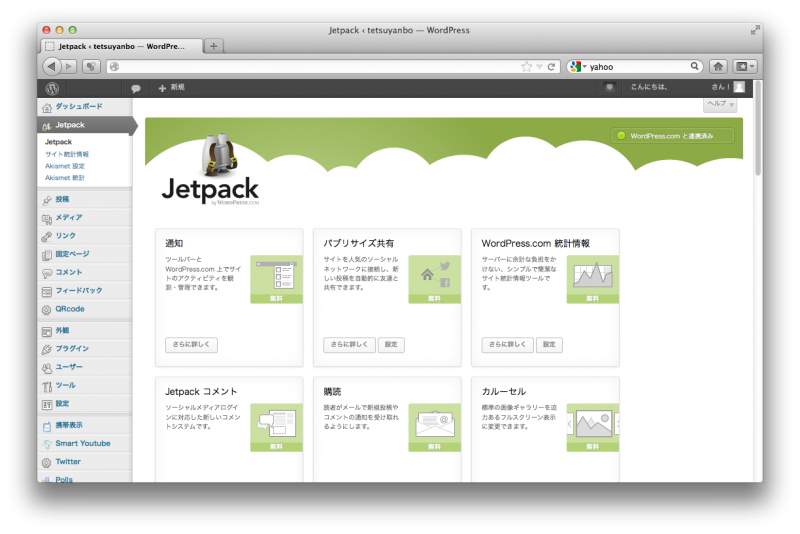Click さらに詳しく in パブリサイズ共有 card

pos(349,345)
